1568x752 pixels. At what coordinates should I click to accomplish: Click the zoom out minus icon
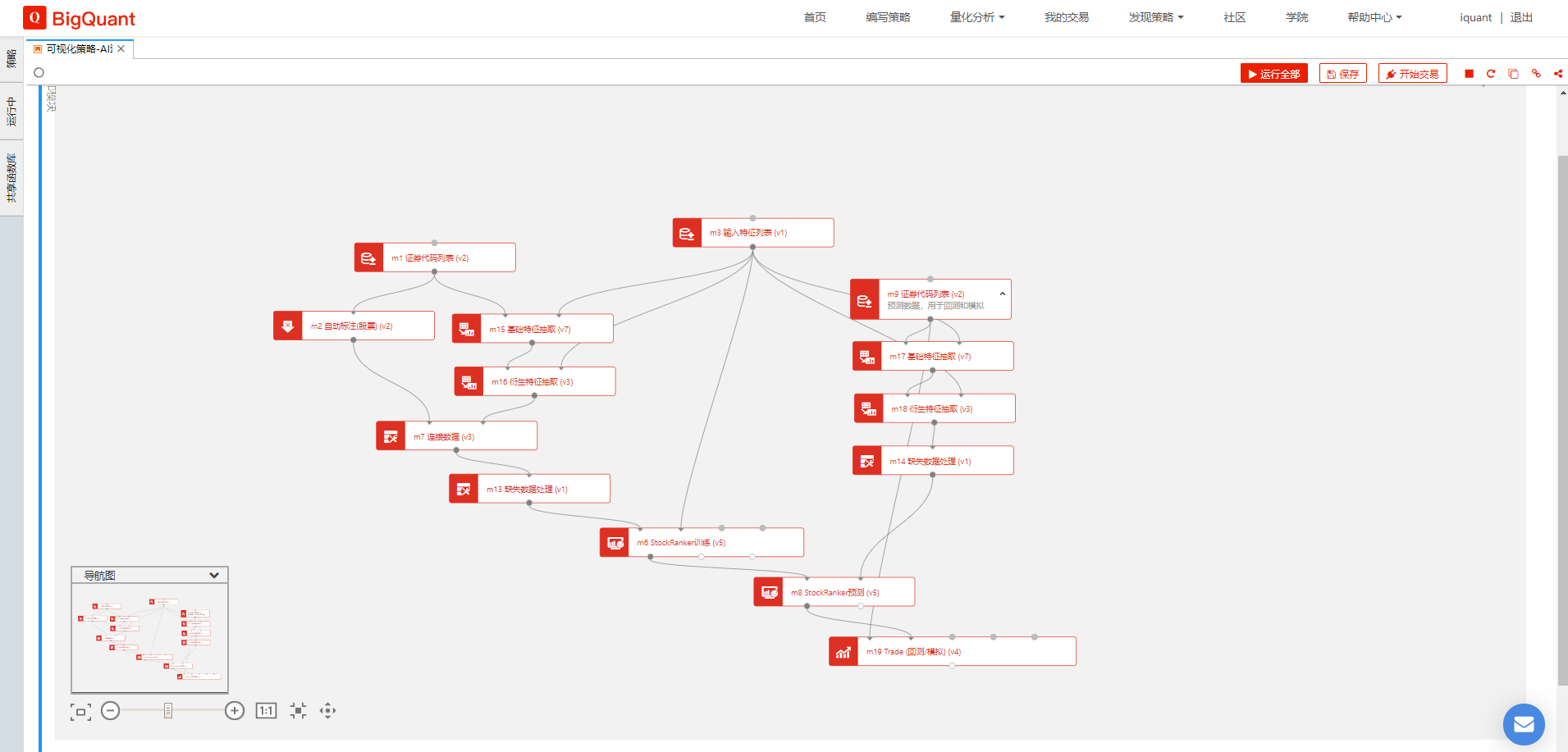[x=111, y=711]
